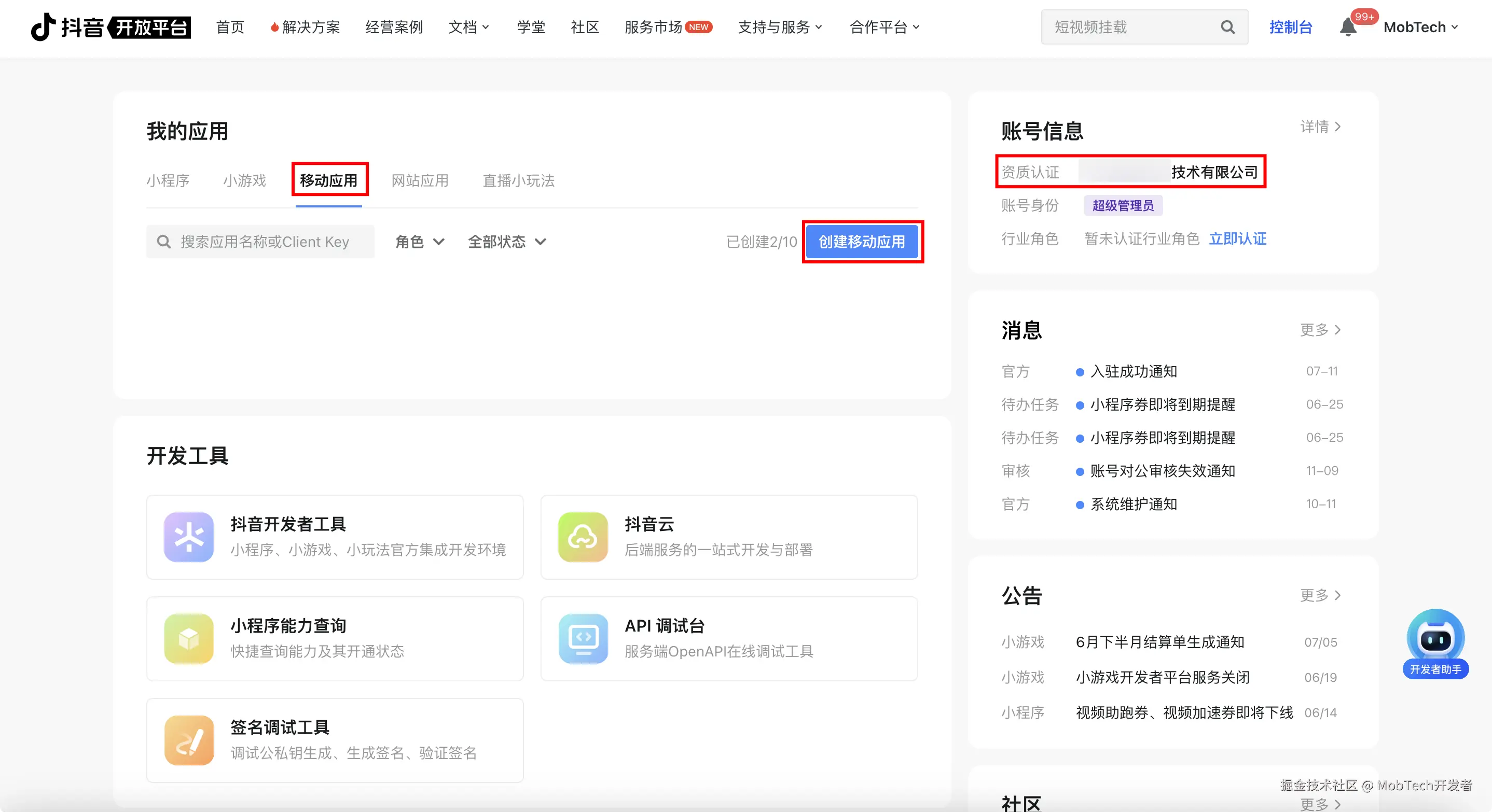Viewport: 1492px width, 812px height.
Task: Click the notification bell icon
Action: click(1347, 27)
